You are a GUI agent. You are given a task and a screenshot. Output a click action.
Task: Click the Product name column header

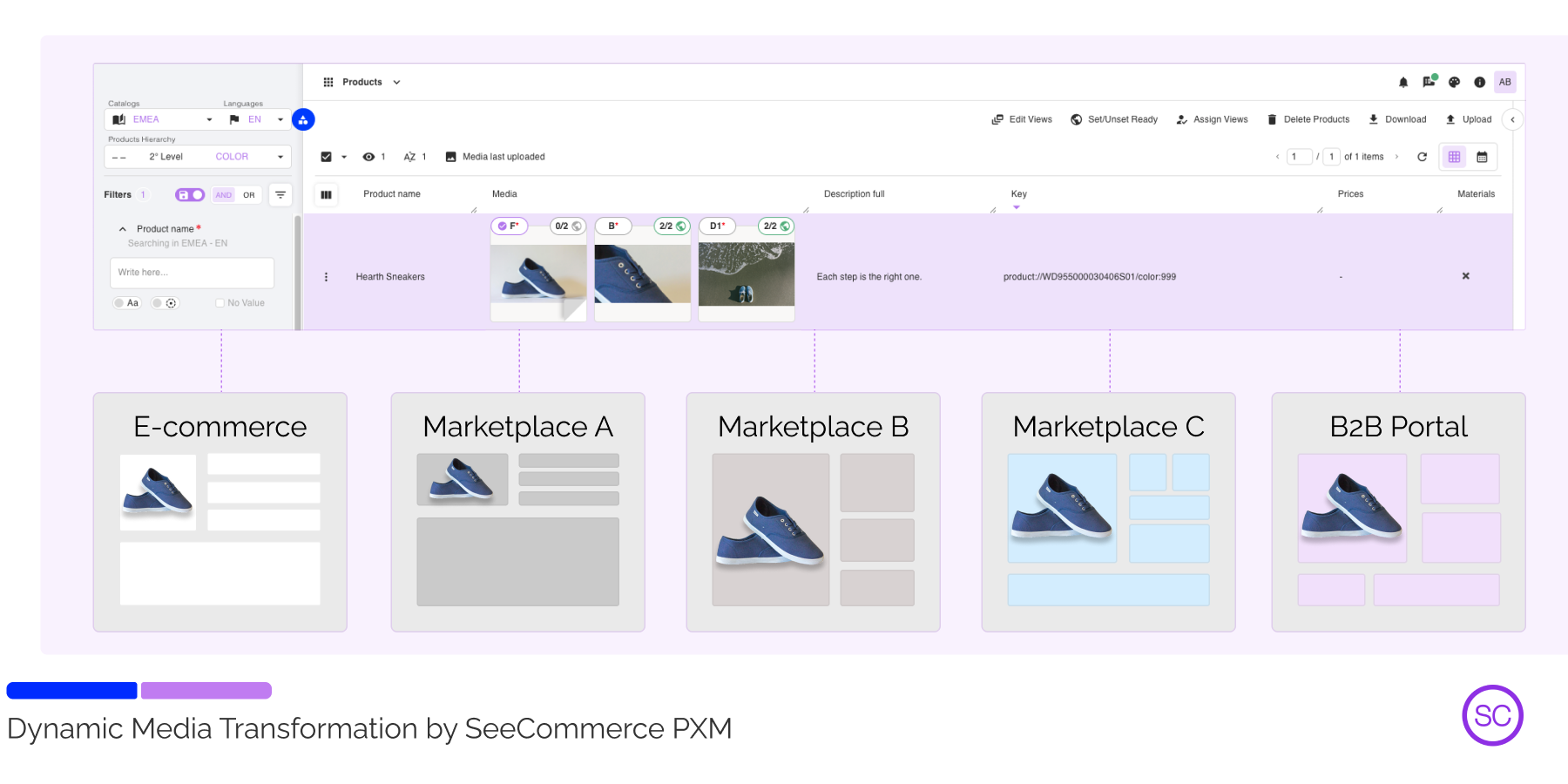click(x=392, y=194)
